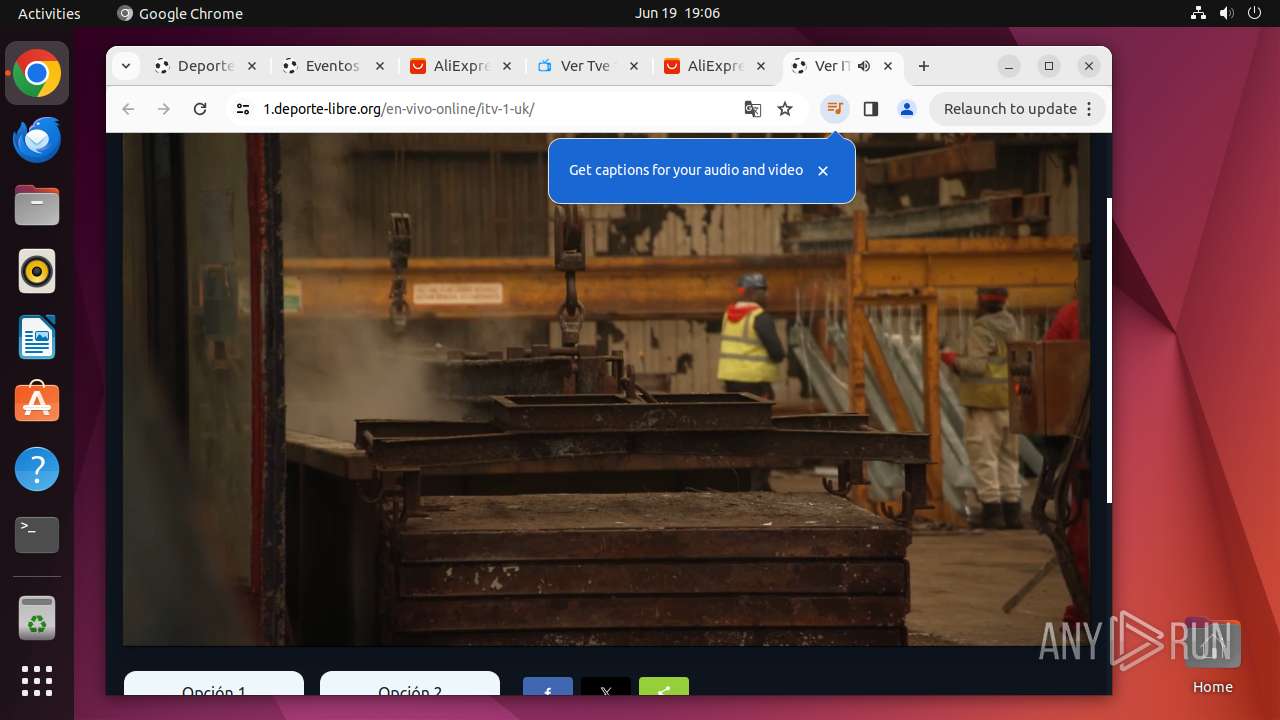Image resolution: width=1280 pixels, height=720 pixels.
Task: Click Relaunch to update button
Action: pyautogui.click(x=1017, y=109)
